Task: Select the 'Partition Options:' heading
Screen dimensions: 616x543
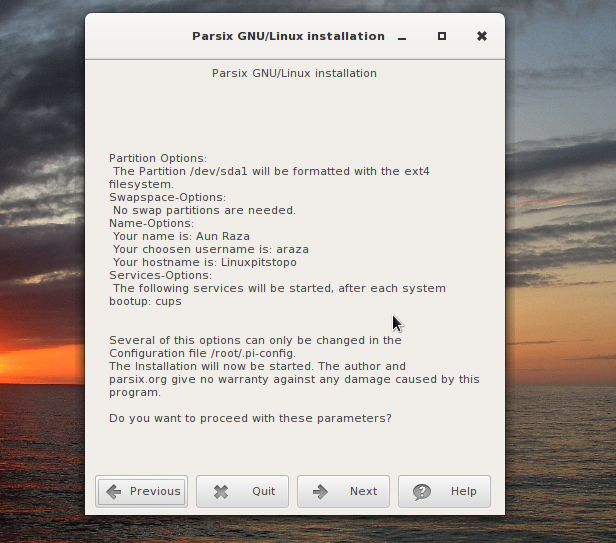Action: pos(158,158)
